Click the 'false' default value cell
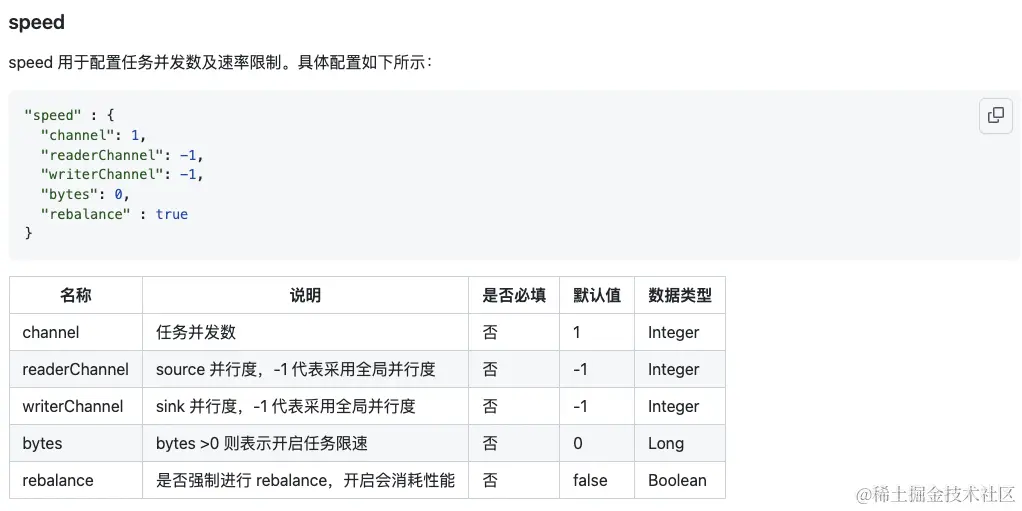 point(597,480)
